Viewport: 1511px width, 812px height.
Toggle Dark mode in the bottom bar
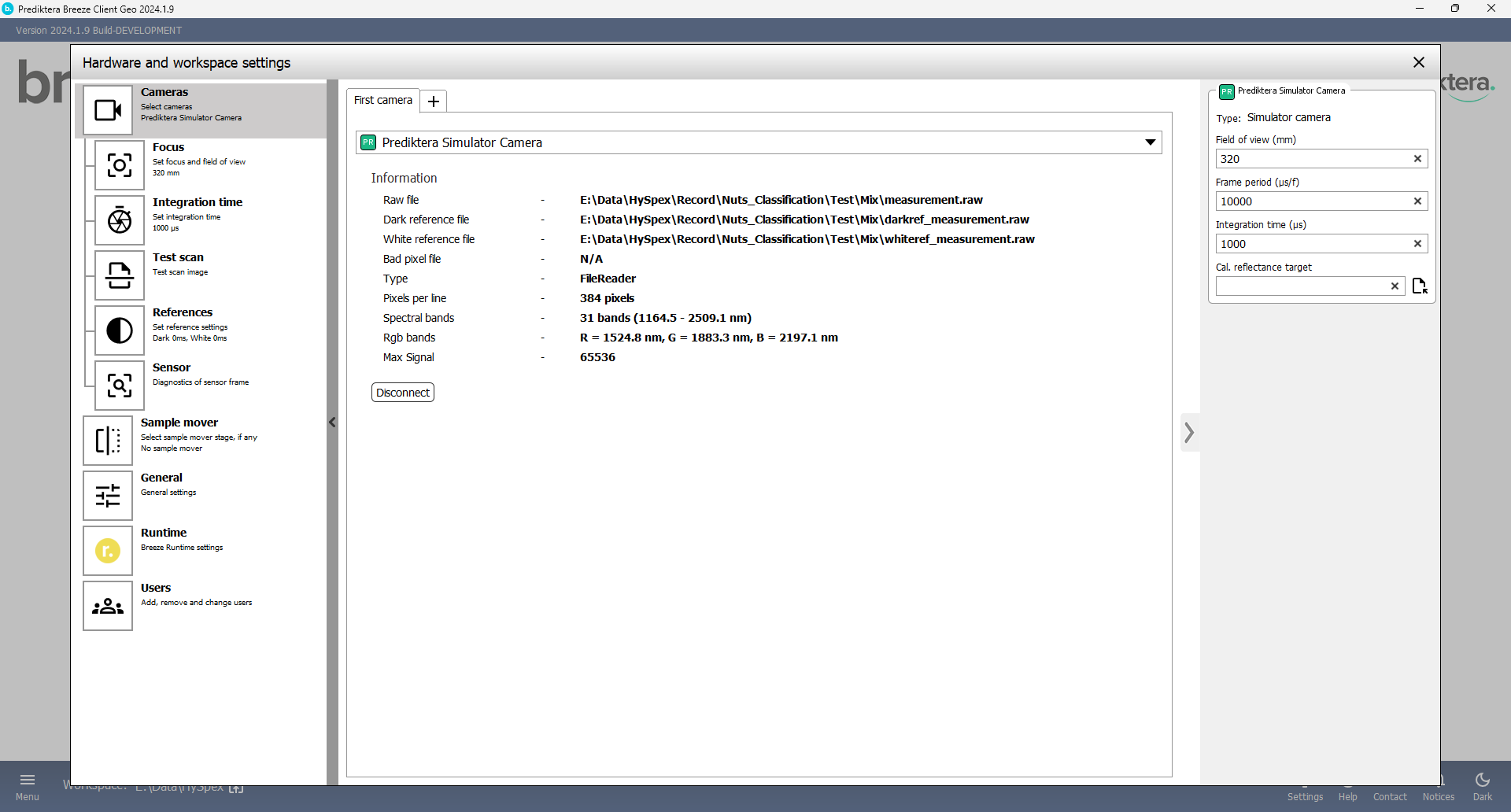click(1482, 786)
